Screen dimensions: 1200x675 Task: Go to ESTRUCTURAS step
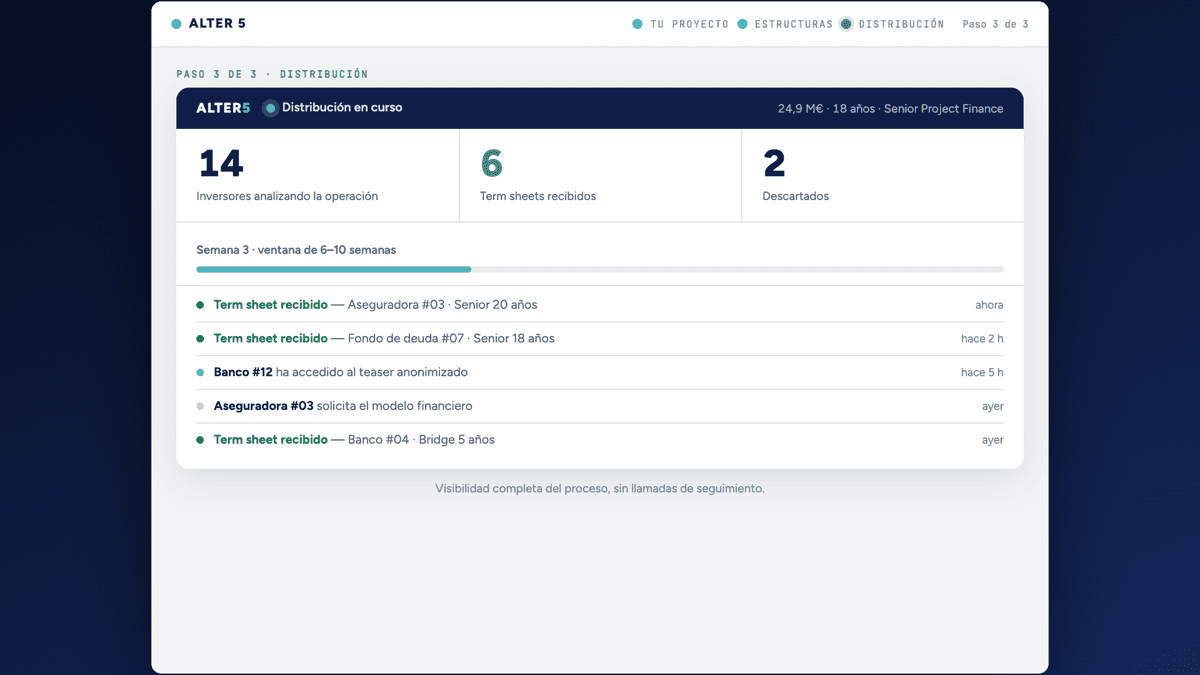pos(794,24)
